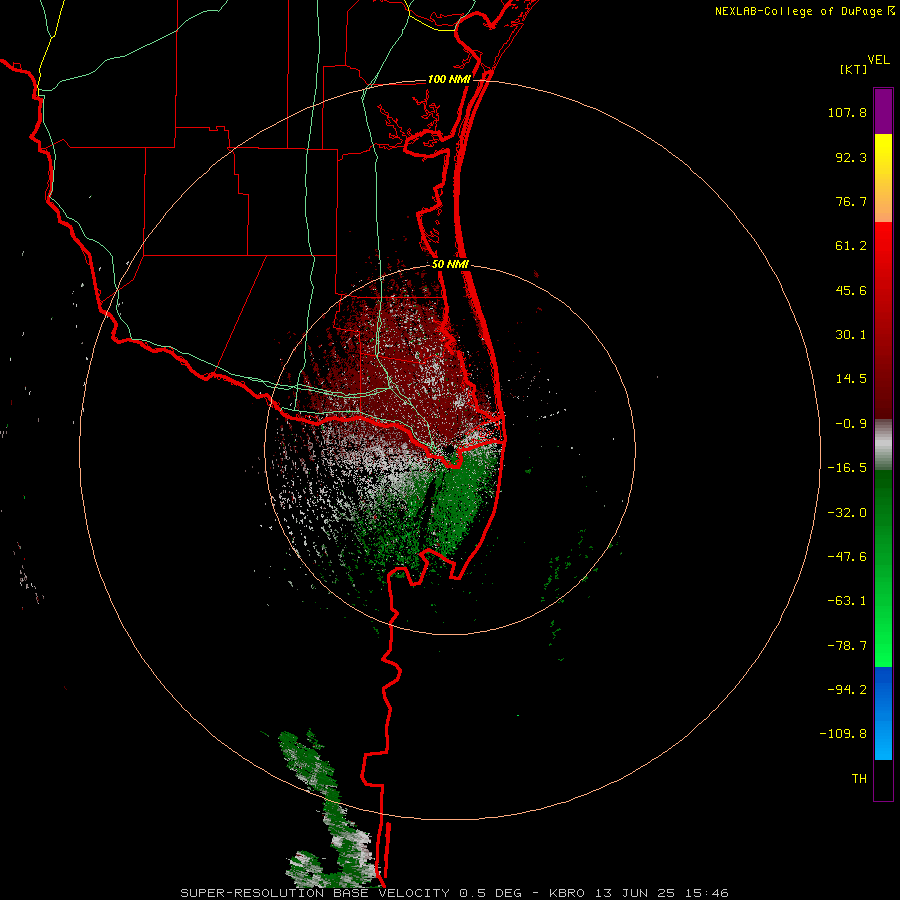Image resolution: width=900 pixels, height=900 pixels.
Task: Click the 92.3 velocity scale value
Action: point(851,157)
